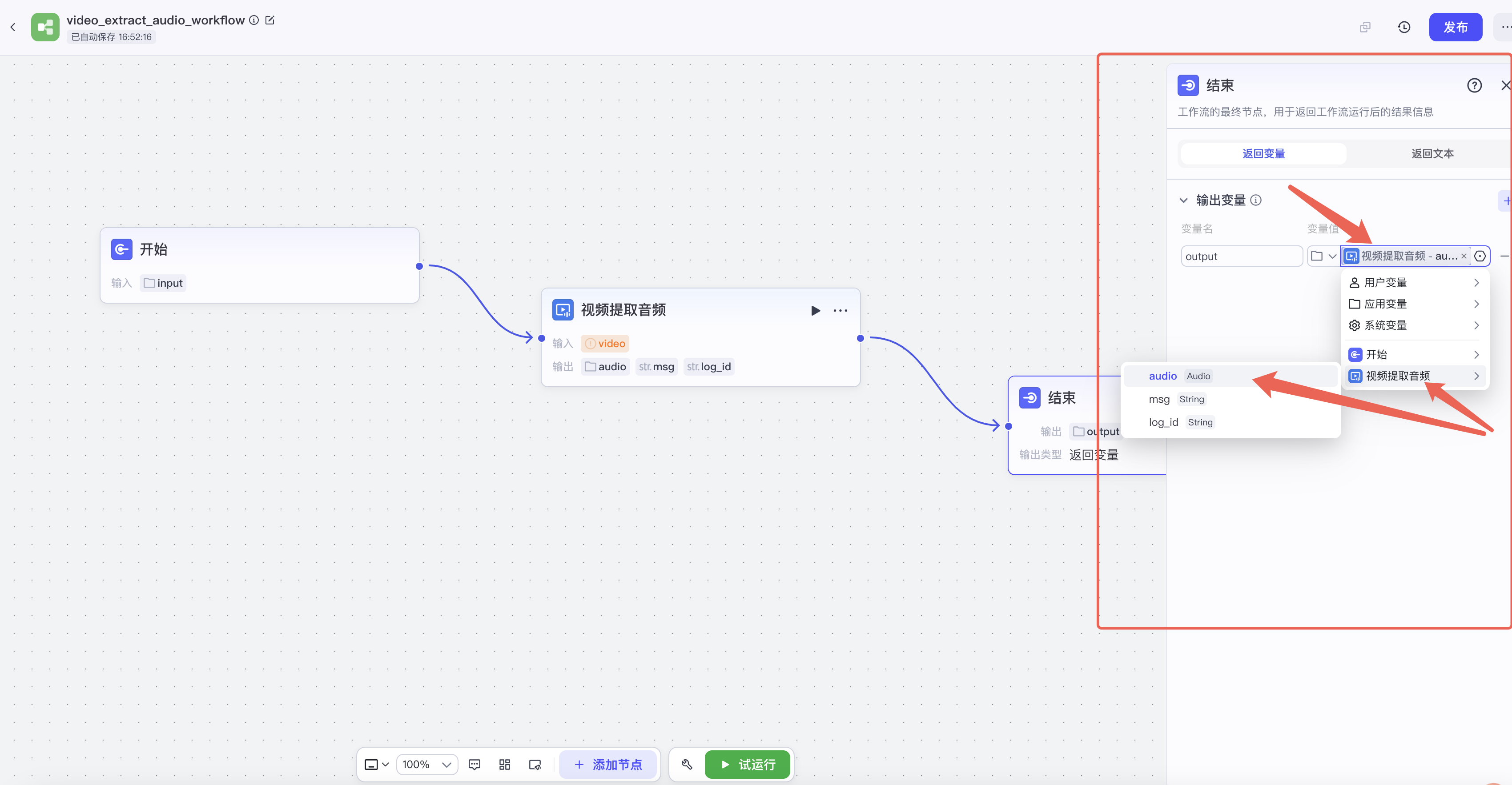Click the folder icon beside 应用变量
Screen dimensions: 1512x785
1355,304
